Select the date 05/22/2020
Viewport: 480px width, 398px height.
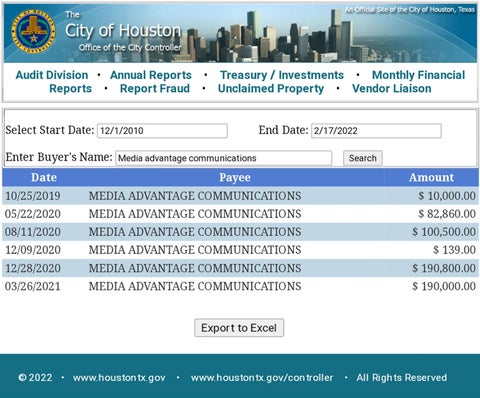click(x=33, y=214)
